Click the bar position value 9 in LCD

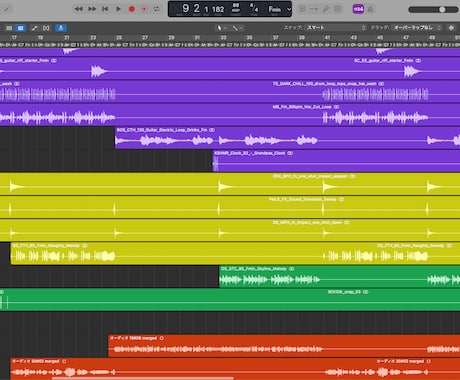[x=185, y=8]
